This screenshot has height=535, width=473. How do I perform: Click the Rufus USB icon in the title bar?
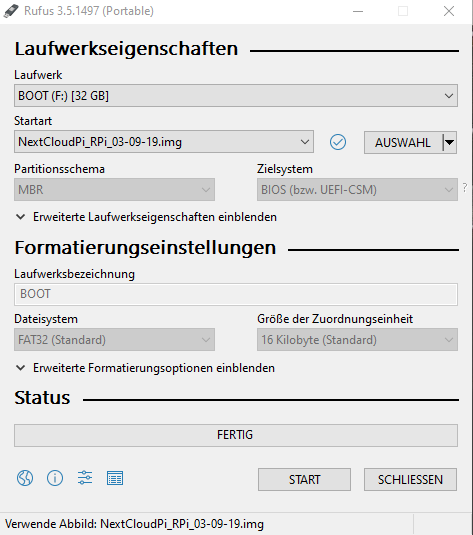point(11,11)
